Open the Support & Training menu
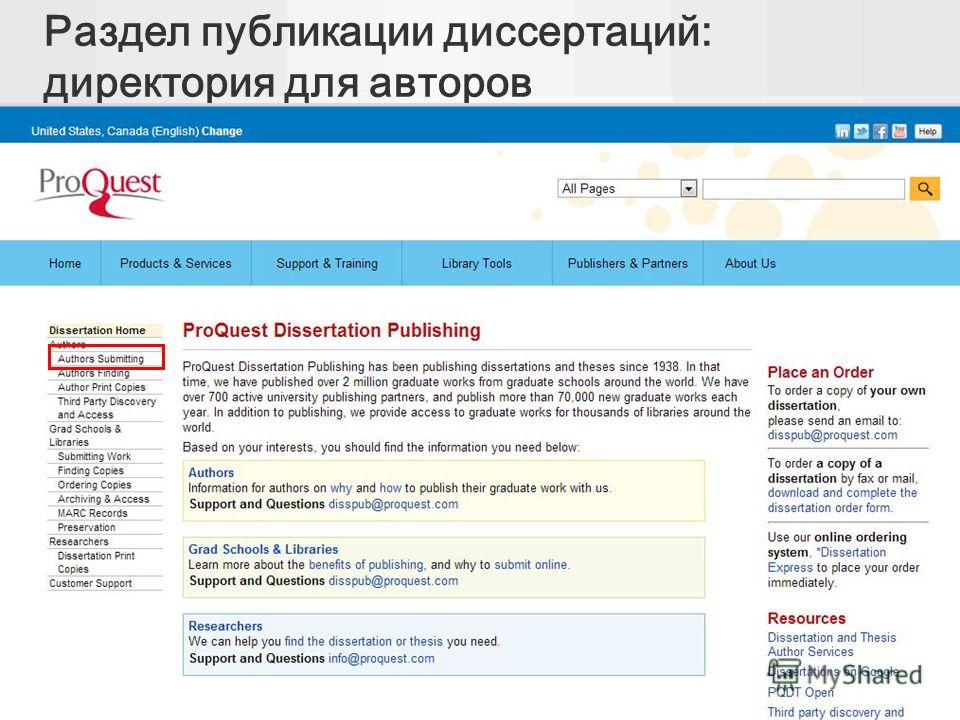 tap(327, 263)
